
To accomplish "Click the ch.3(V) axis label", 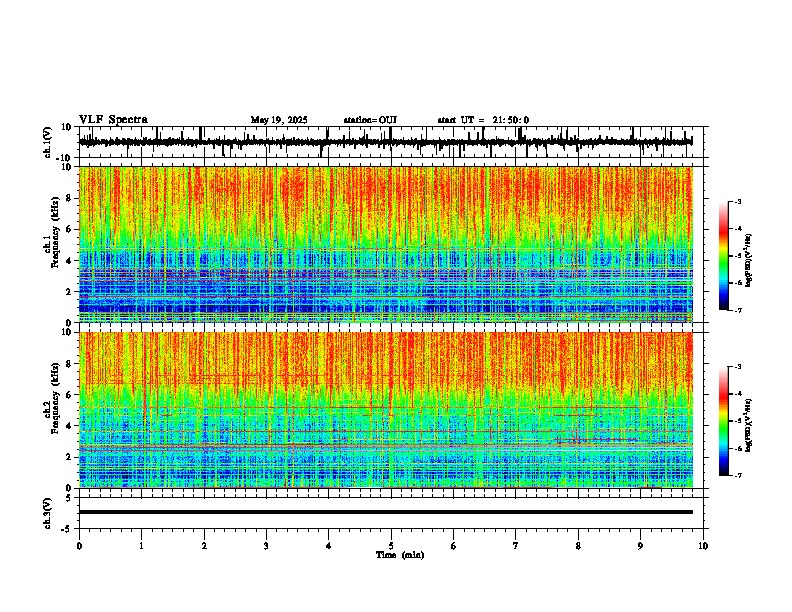I will 48,513.
